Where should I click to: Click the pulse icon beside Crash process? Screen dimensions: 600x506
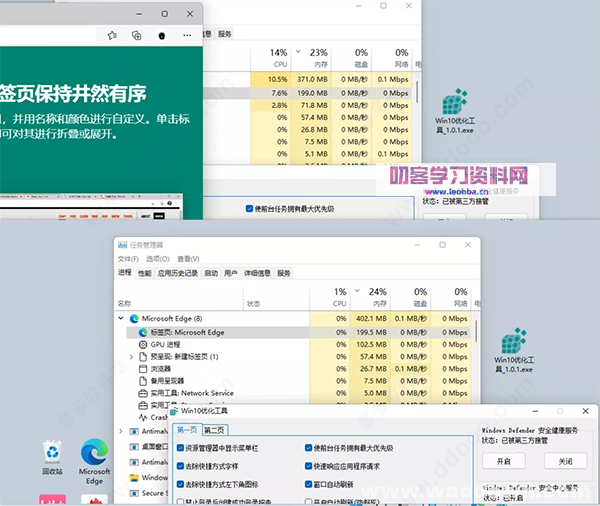(x=143, y=417)
